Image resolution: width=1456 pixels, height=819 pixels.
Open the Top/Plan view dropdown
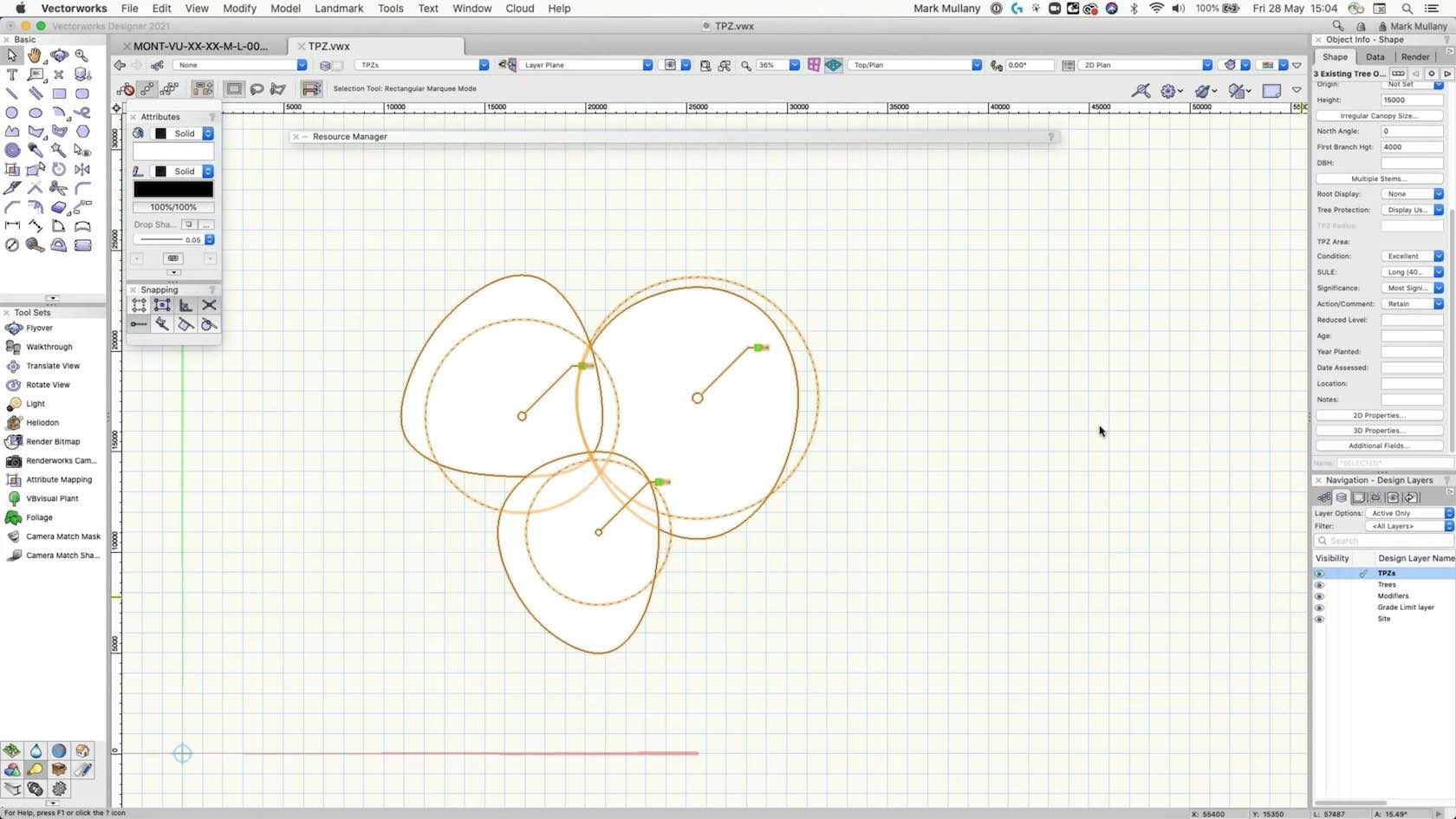[978, 64]
